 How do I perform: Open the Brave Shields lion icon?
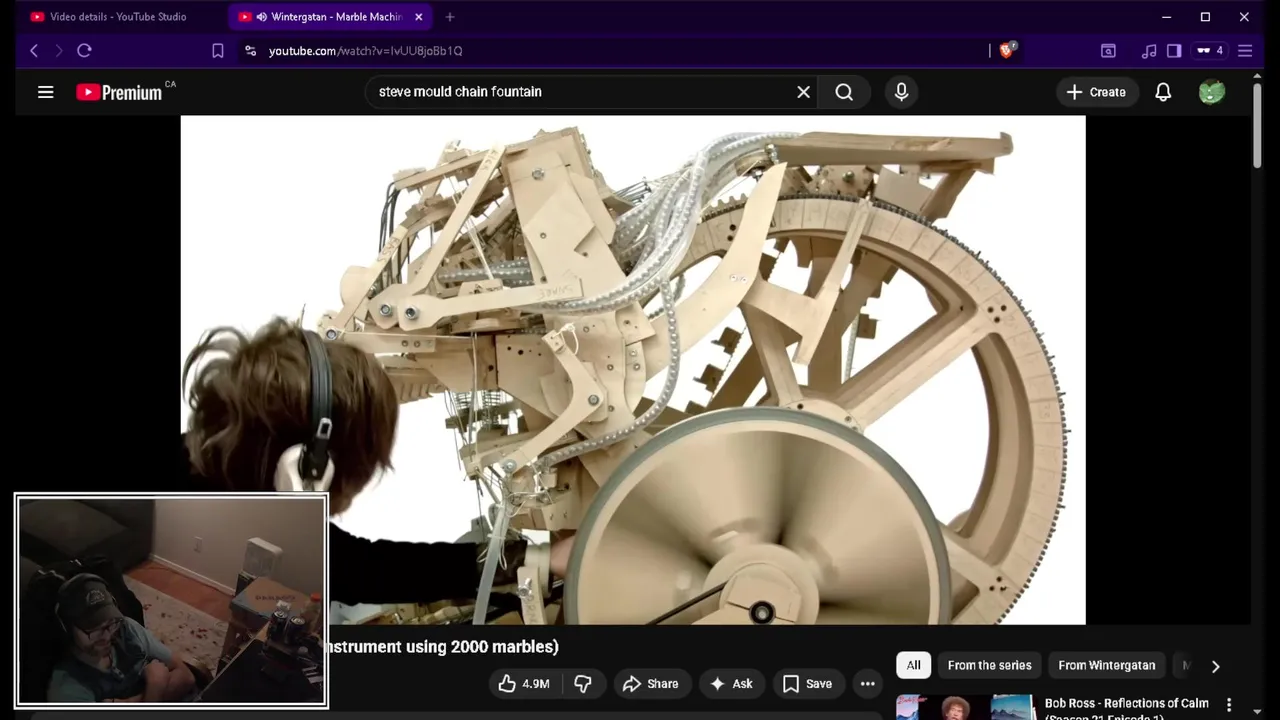[x=1007, y=50]
